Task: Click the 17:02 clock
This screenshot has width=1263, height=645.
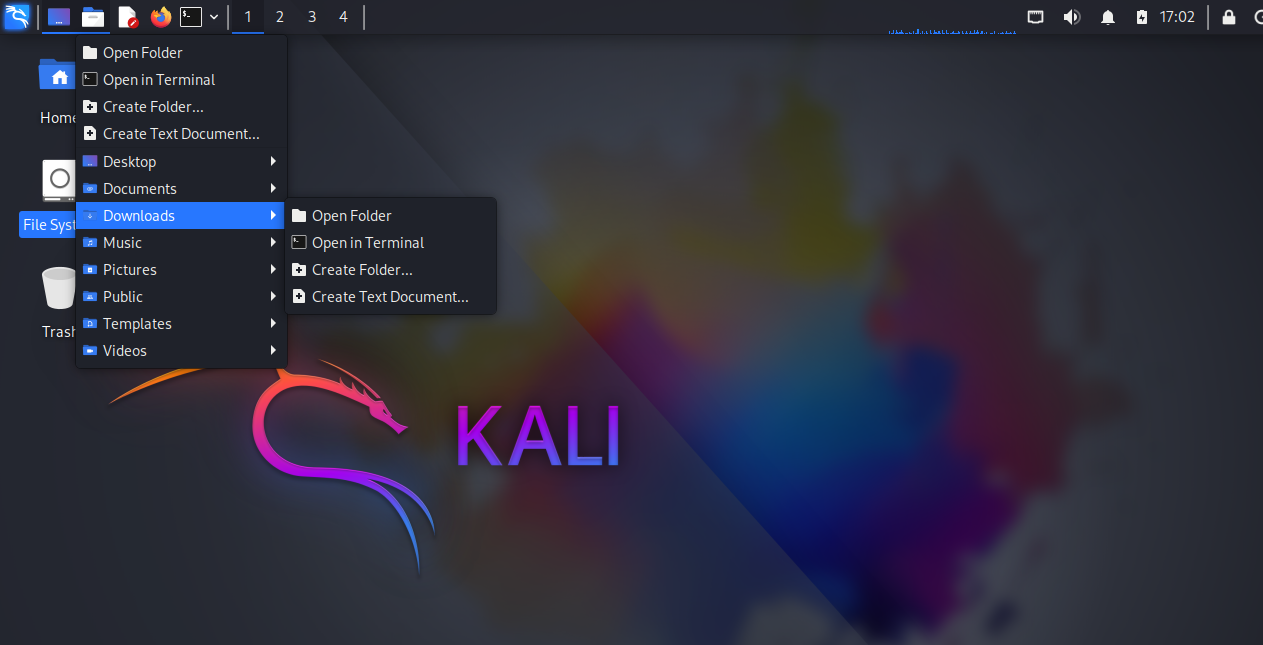Action: [x=1176, y=17]
